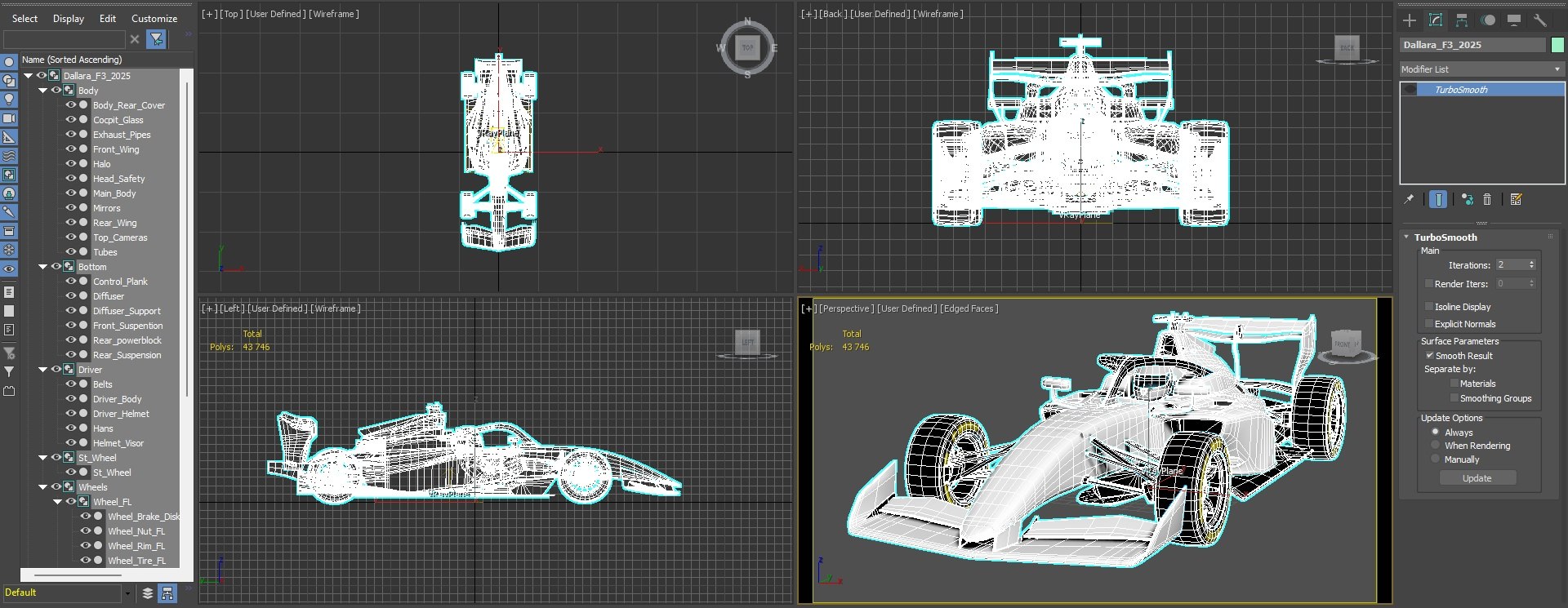Switch to Sort by Layer view icon
This screenshot has width=1568, height=608.
pyautogui.click(x=148, y=593)
